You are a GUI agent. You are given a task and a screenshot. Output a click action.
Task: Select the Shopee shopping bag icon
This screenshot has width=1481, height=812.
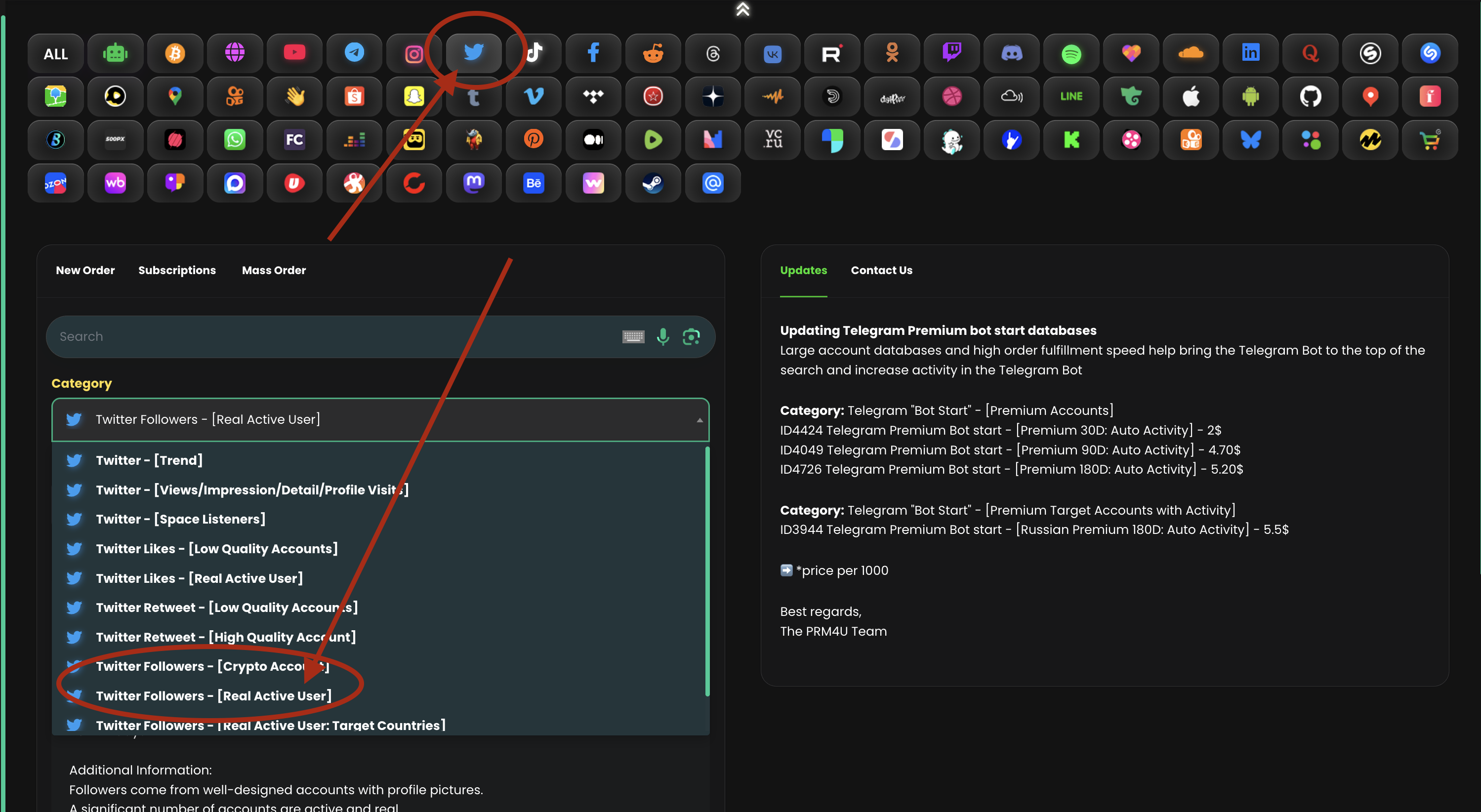tap(355, 96)
